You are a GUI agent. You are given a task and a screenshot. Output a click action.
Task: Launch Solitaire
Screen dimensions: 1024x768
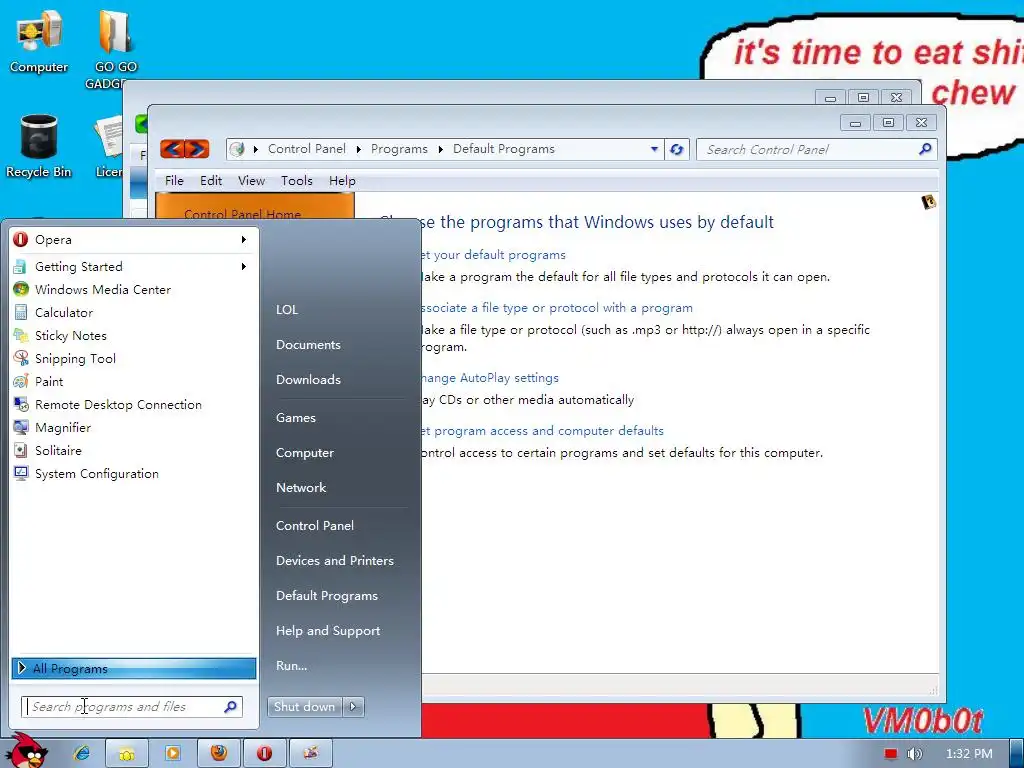134,451
